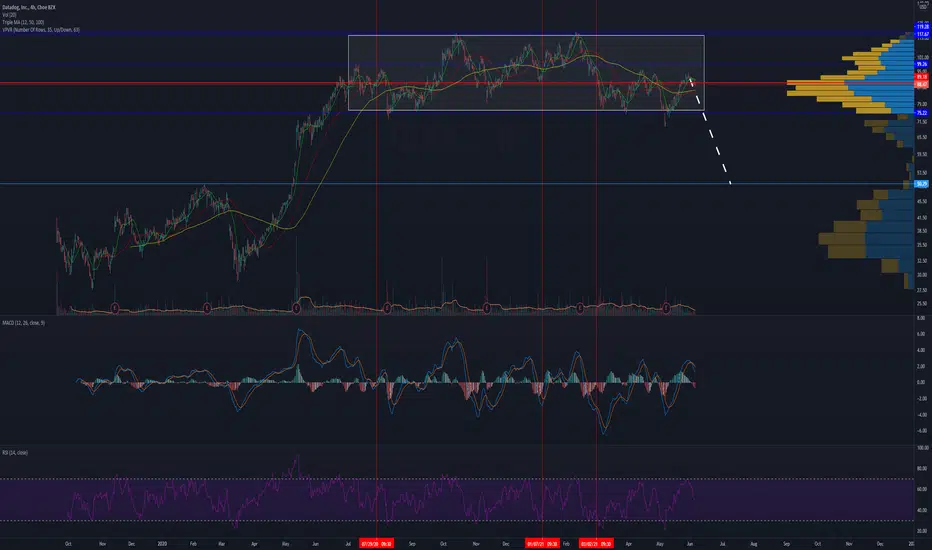Click the 01/07/21 09:30 date label
932x550 pixels.
click(x=542, y=543)
